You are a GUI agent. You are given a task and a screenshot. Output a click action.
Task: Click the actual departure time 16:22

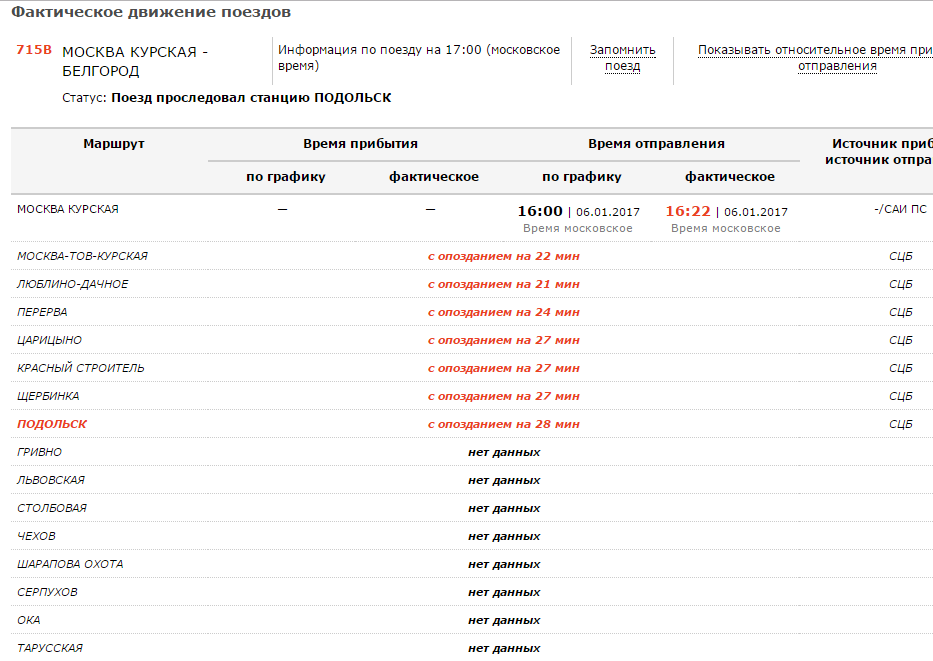(x=686, y=211)
